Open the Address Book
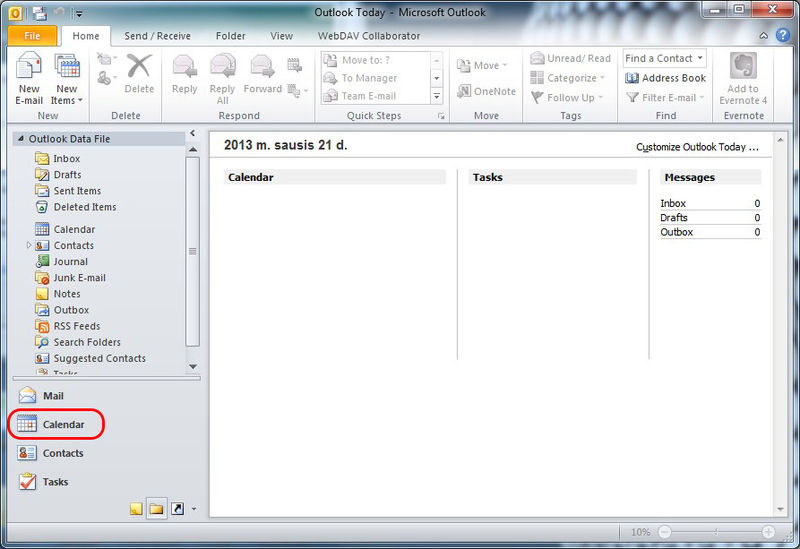The image size is (800, 549). click(665, 78)
